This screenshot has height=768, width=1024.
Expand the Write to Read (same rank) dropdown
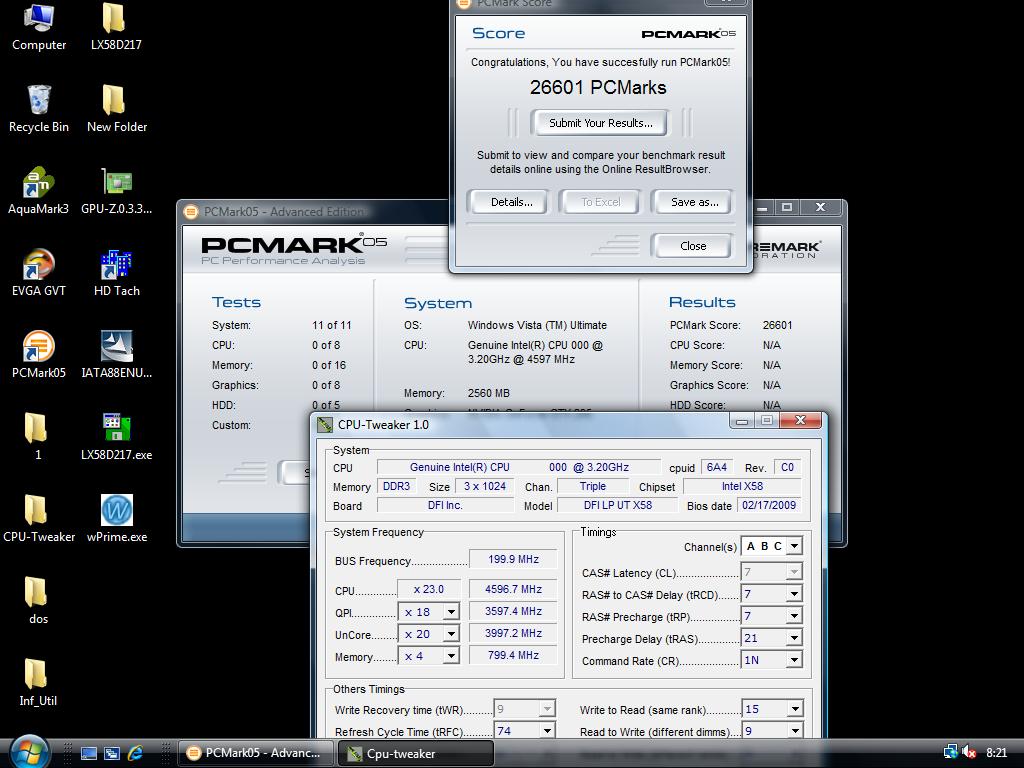pos(795,709)
